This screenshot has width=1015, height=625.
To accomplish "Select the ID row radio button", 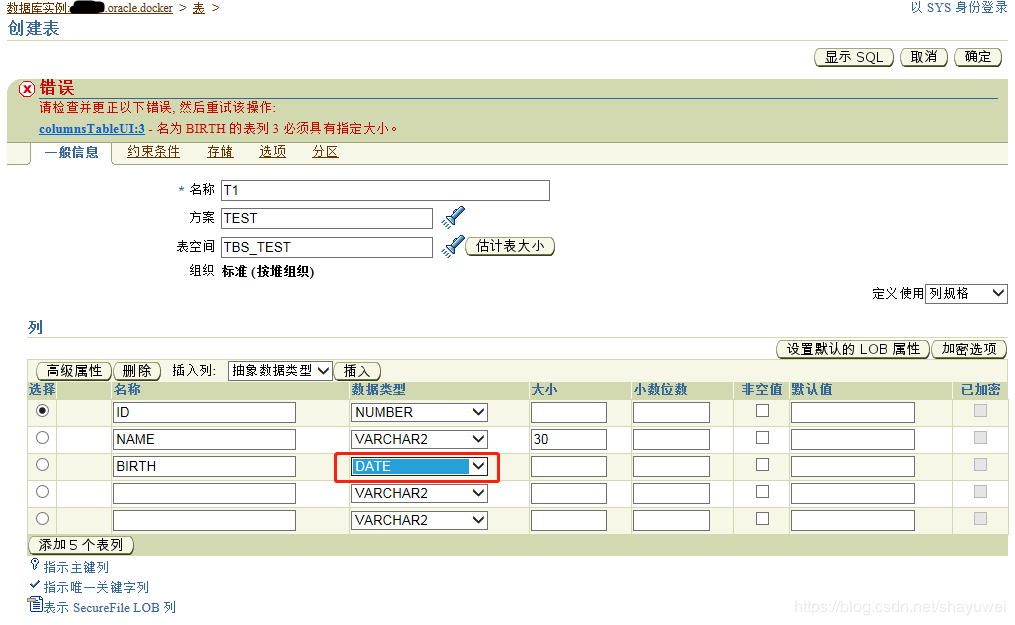I will 43,411.
